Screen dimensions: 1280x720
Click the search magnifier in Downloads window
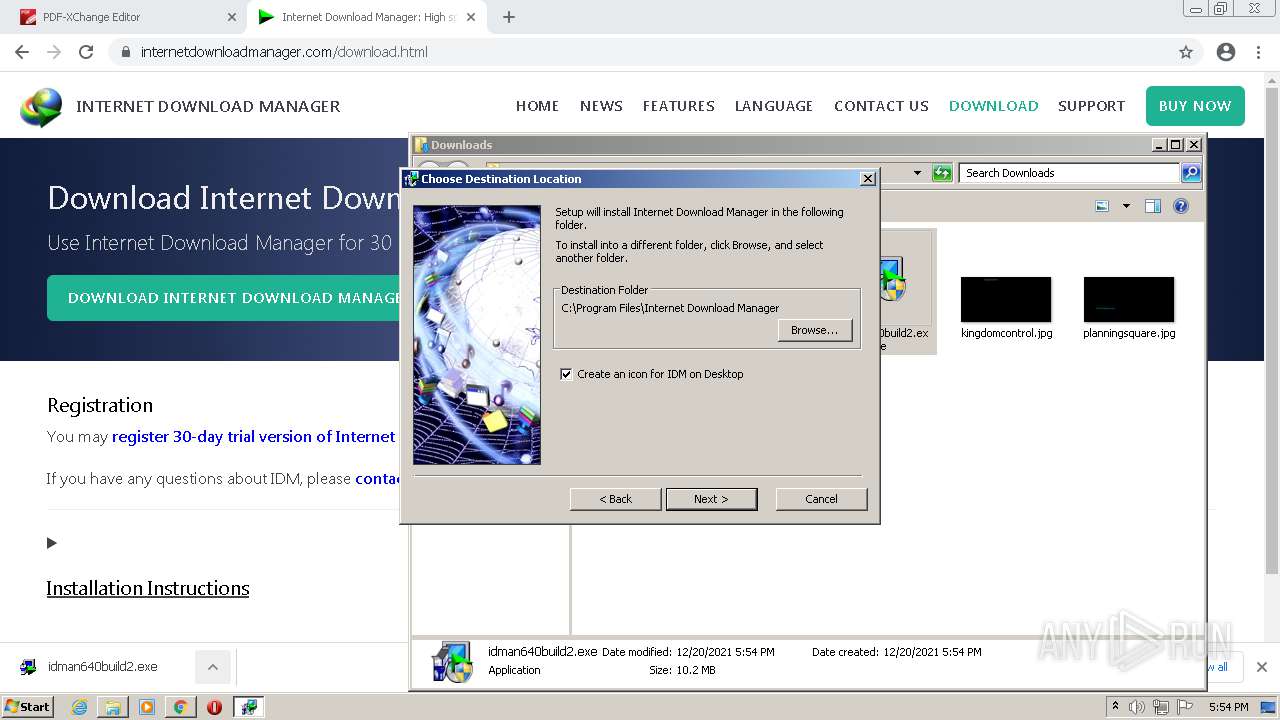coord(1191,173)
